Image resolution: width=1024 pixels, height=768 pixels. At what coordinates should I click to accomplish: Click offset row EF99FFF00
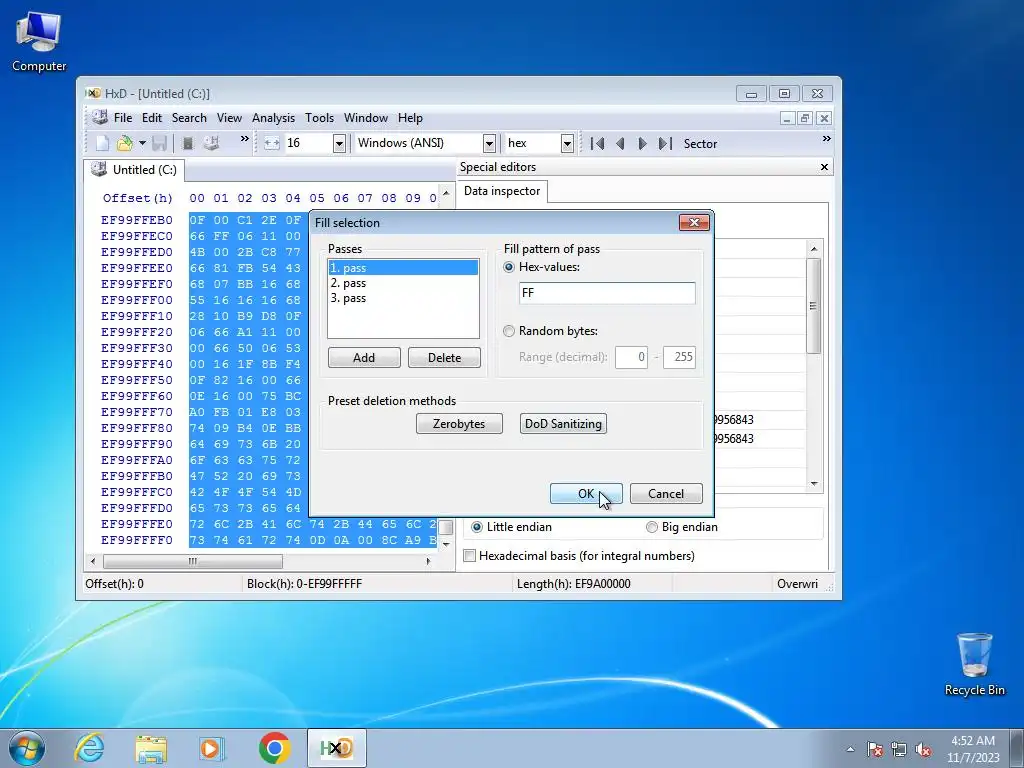(136, 300)
